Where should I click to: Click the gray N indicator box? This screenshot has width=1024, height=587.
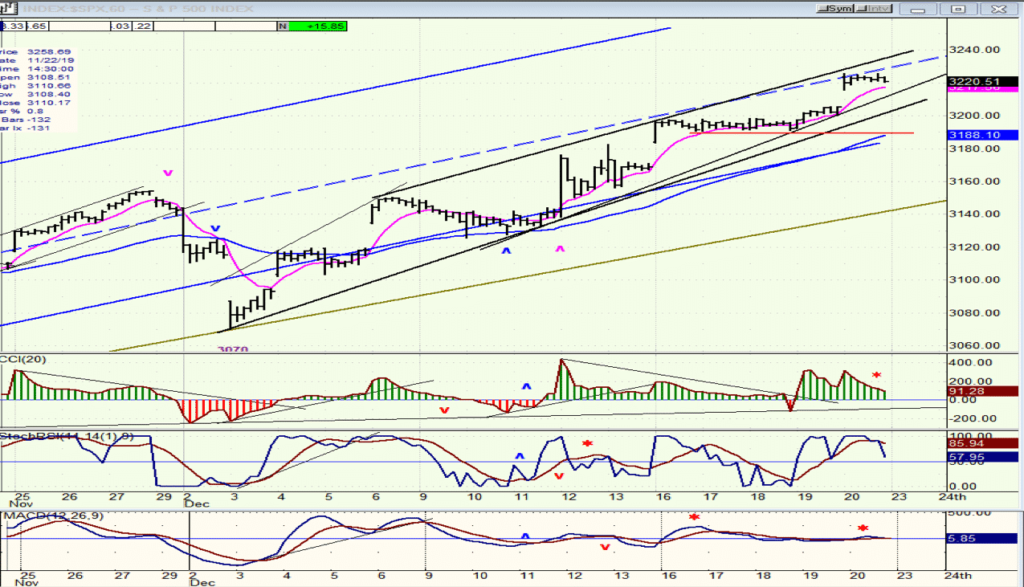(x=283, y=26)
